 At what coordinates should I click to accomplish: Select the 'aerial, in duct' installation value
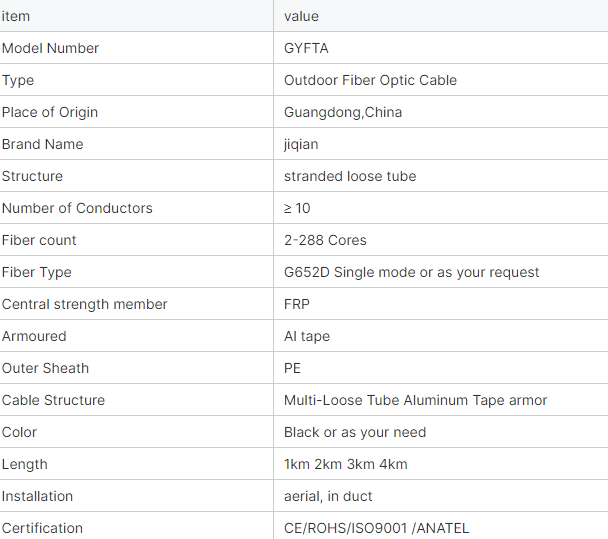(328, 496)
